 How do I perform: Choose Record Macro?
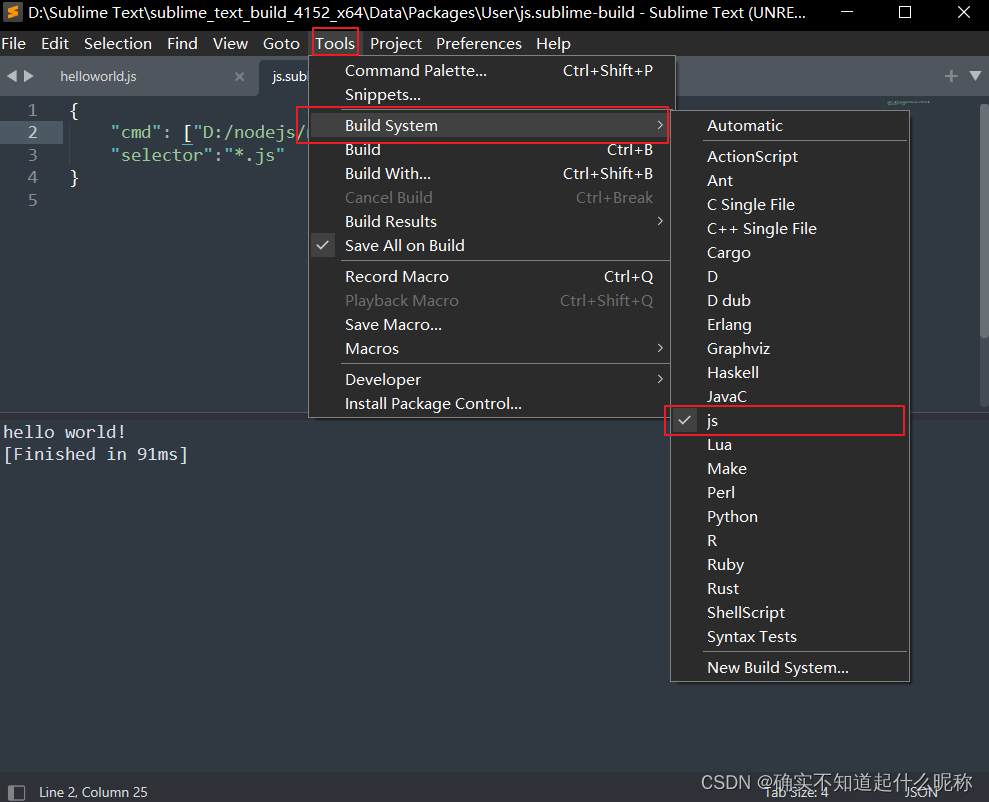pos(492,276)
